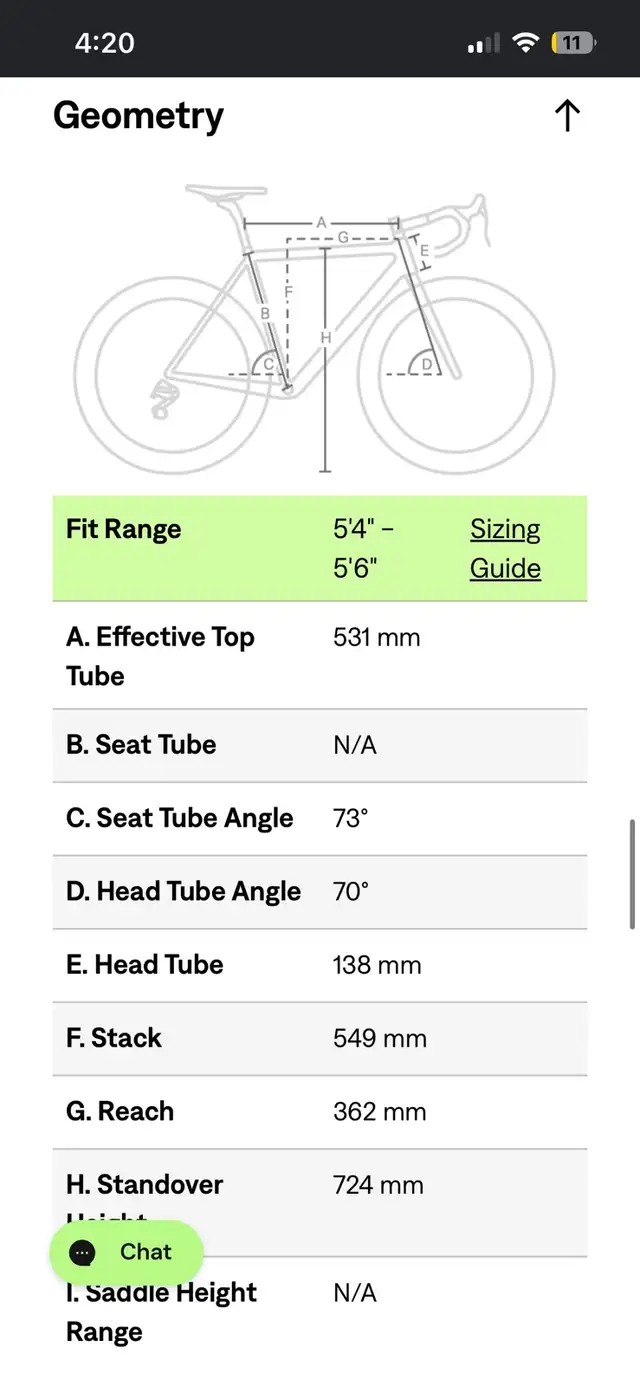
Task: Collapse Geometry section with the up arrow
Action: pos(567,116)
